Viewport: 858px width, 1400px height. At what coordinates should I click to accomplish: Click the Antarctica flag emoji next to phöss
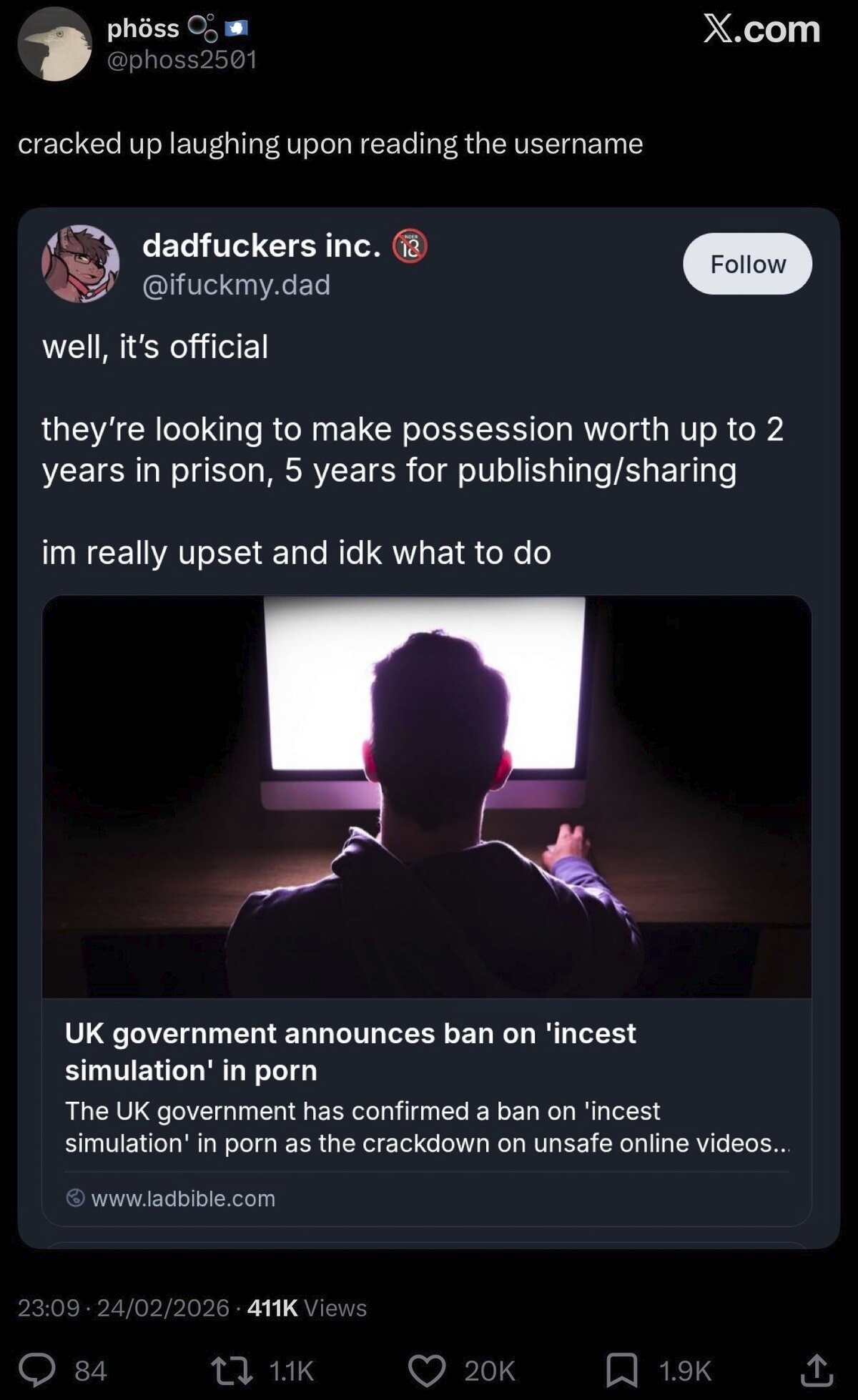[x=235, y=27]
